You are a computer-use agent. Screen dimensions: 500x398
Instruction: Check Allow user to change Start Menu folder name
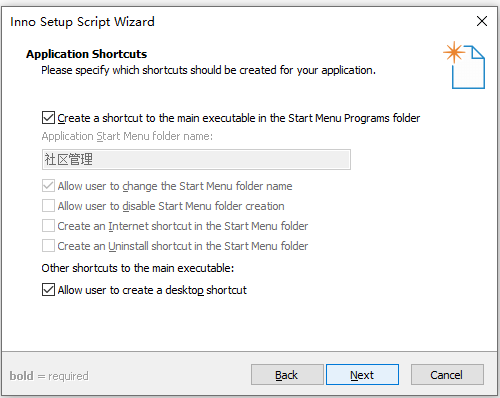(x=48, y=186)
